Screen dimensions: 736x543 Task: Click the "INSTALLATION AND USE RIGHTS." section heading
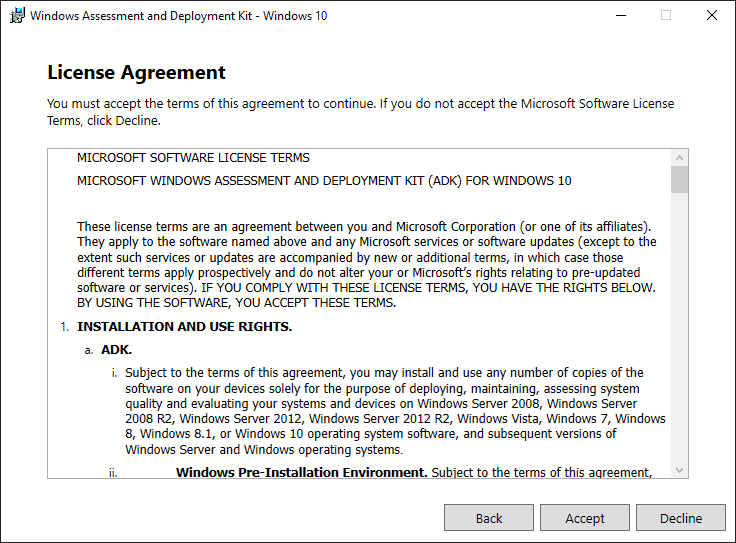click(184, 326)
